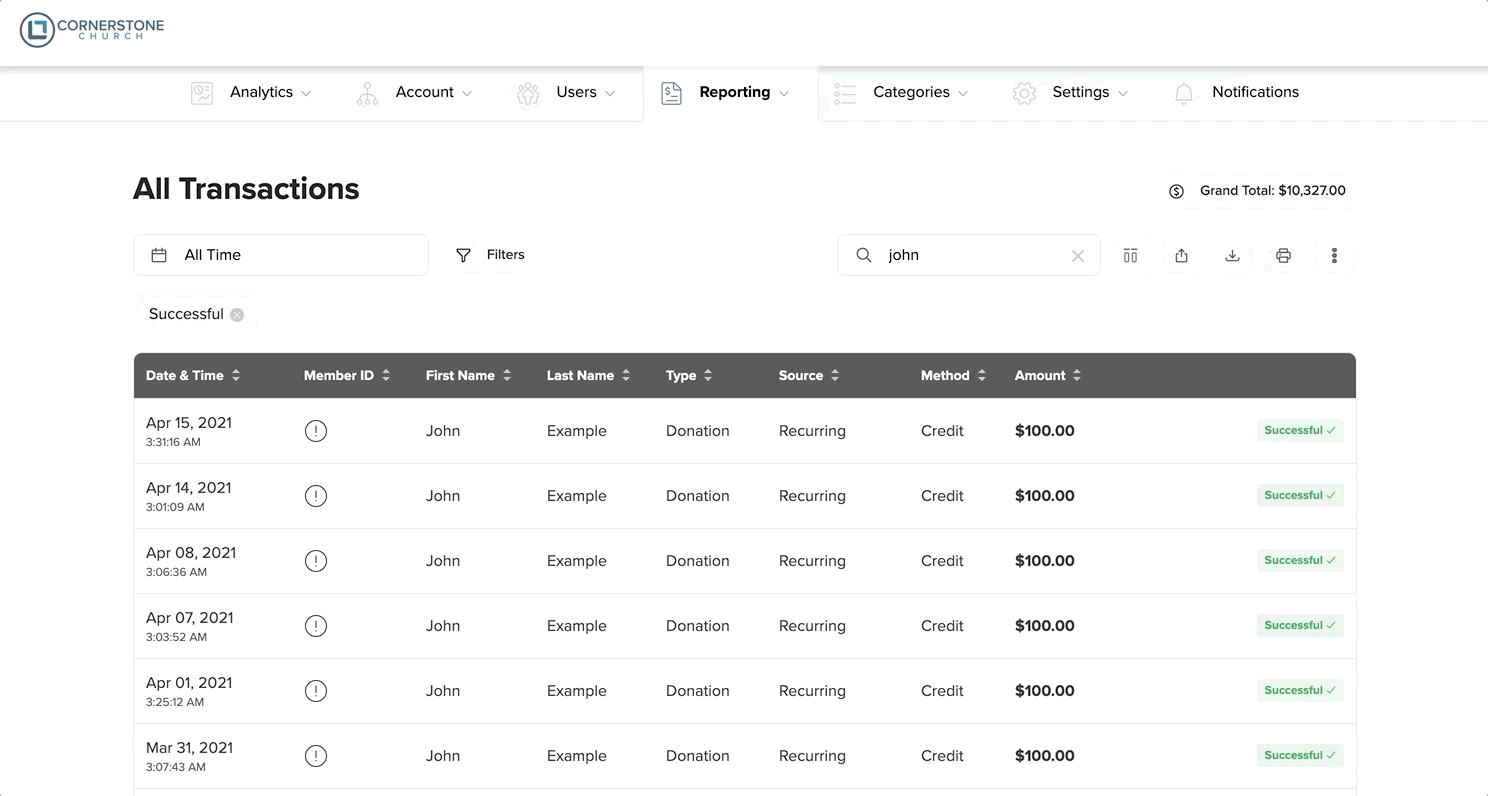Sort by Date & Time column
This screenshot has width=1488, height=796.
(193, 376)
